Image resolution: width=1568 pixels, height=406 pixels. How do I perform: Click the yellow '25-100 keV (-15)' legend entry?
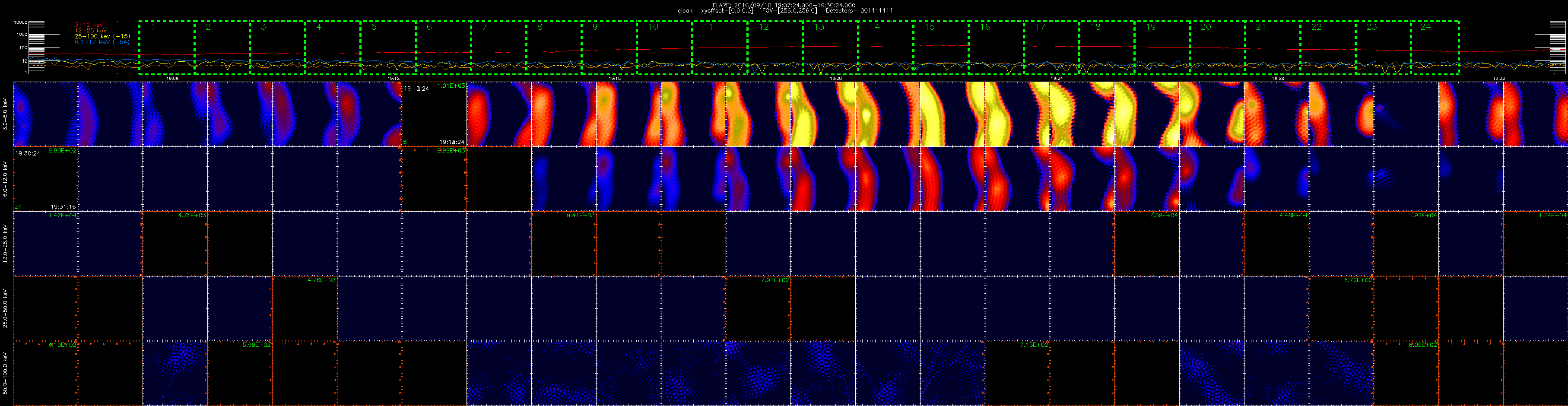102,37
